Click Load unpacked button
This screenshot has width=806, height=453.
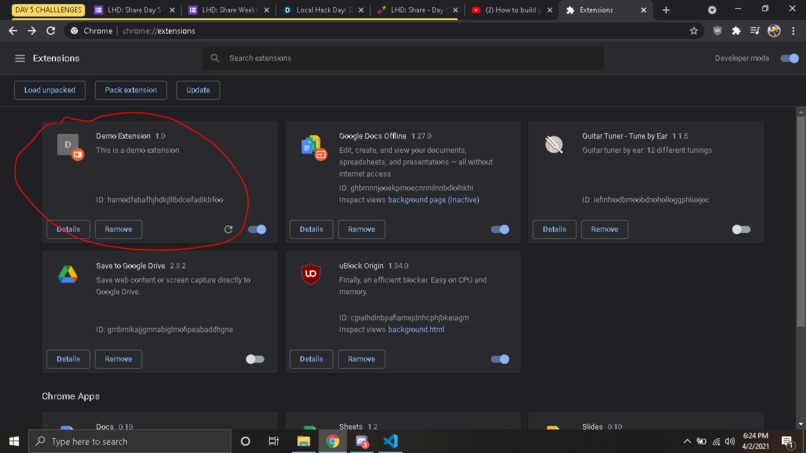pos(49,90)
